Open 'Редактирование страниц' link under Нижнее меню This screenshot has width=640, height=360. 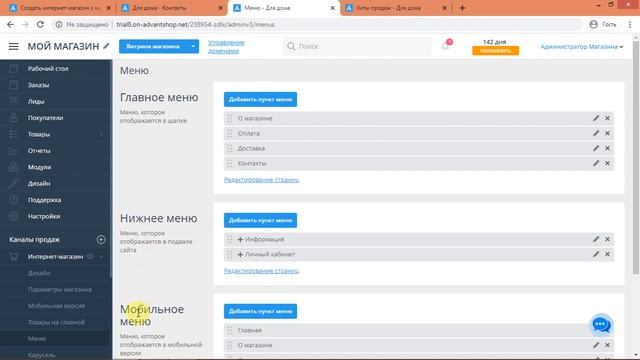pyautogui.click(x=261, y=271)
